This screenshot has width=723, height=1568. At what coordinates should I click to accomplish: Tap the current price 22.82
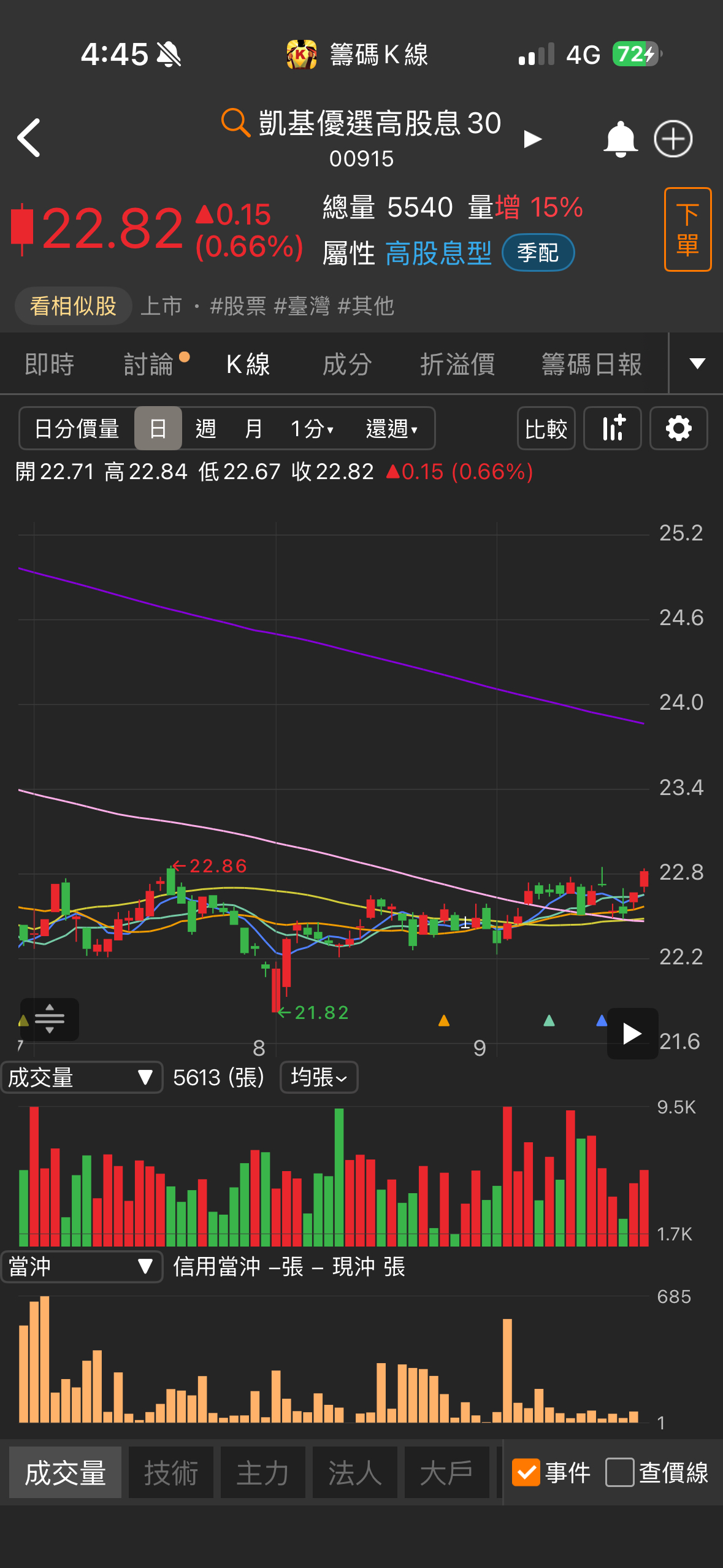point(113,229)
